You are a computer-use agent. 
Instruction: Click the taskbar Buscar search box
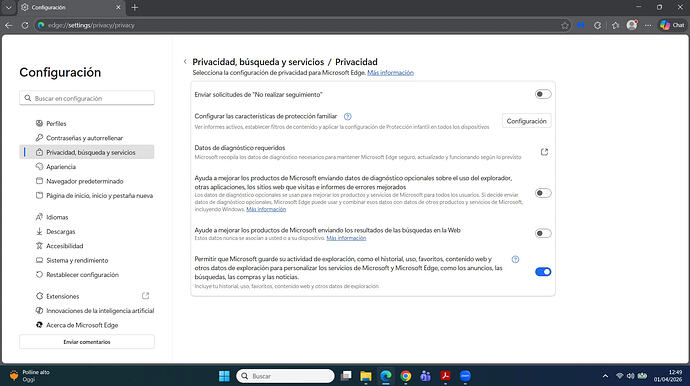click(286, 376)
